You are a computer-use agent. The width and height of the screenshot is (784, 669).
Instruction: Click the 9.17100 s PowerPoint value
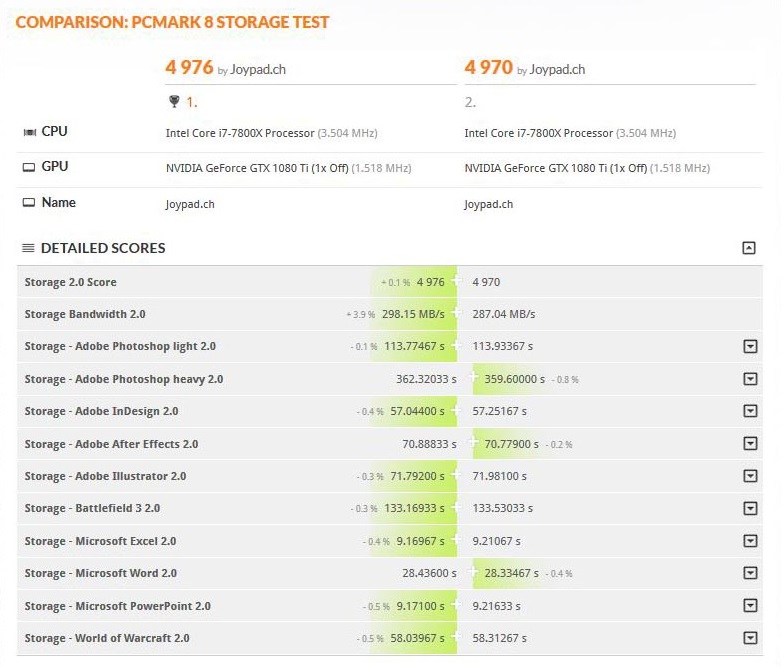[420, 606]
